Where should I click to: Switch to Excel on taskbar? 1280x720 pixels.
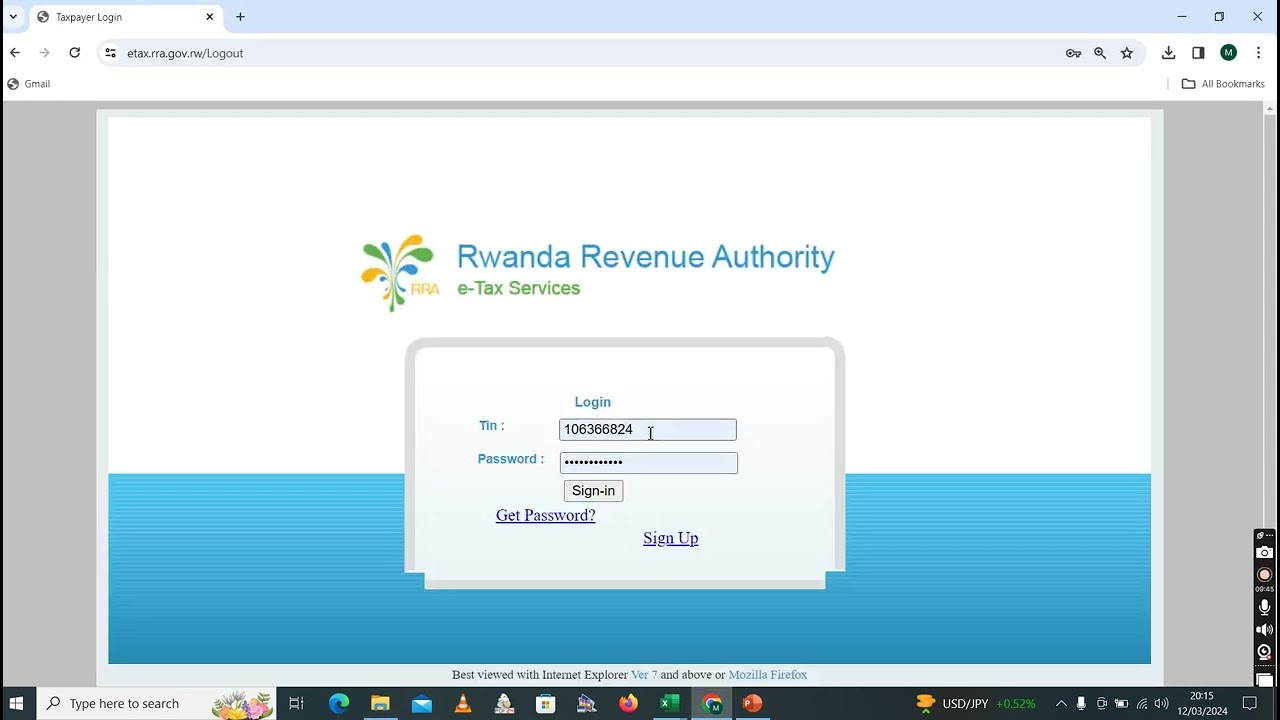[x=669, y=703]
